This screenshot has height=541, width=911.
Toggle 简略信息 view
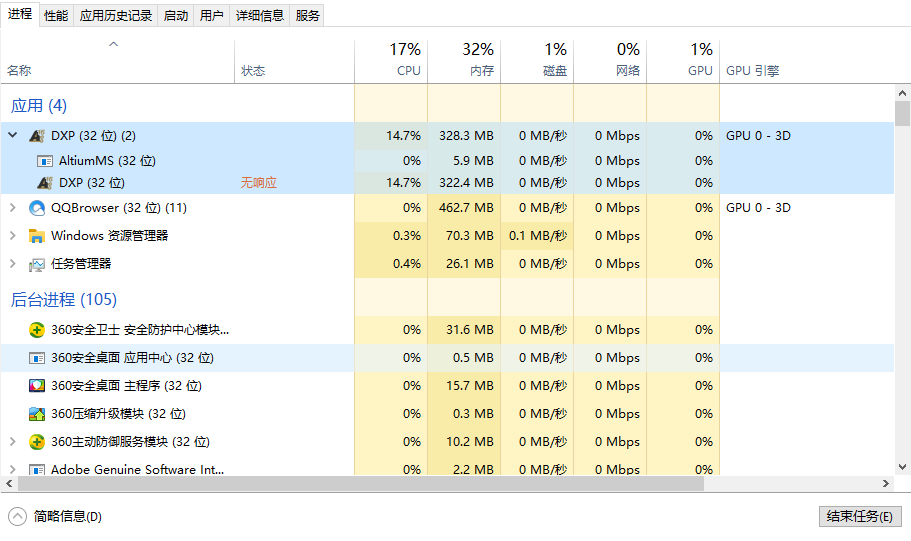click(x=55, y=516)
